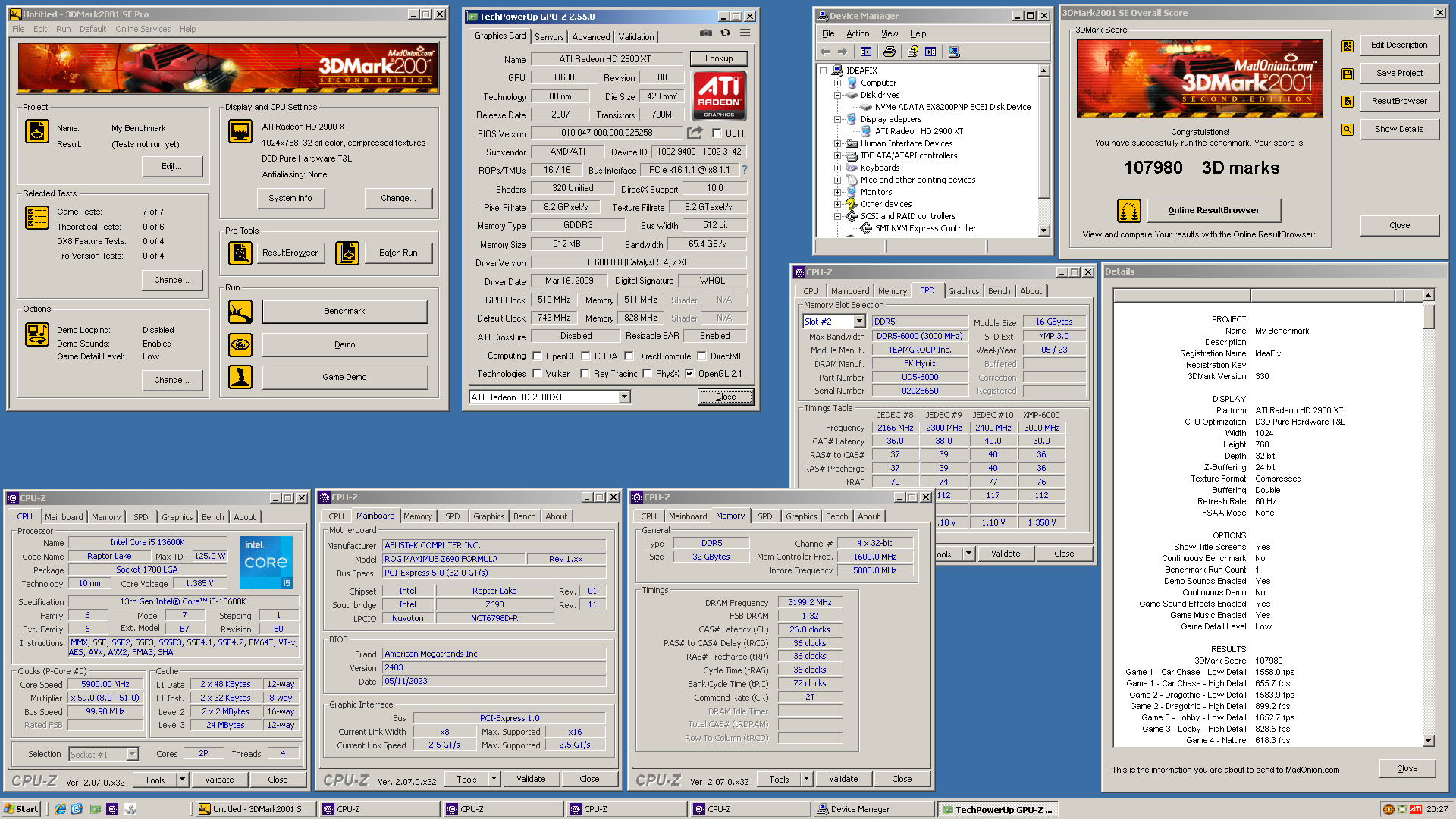
Task: Click the Bus Interface question mark in GPU-Z
Action: (x=745, y=170)
